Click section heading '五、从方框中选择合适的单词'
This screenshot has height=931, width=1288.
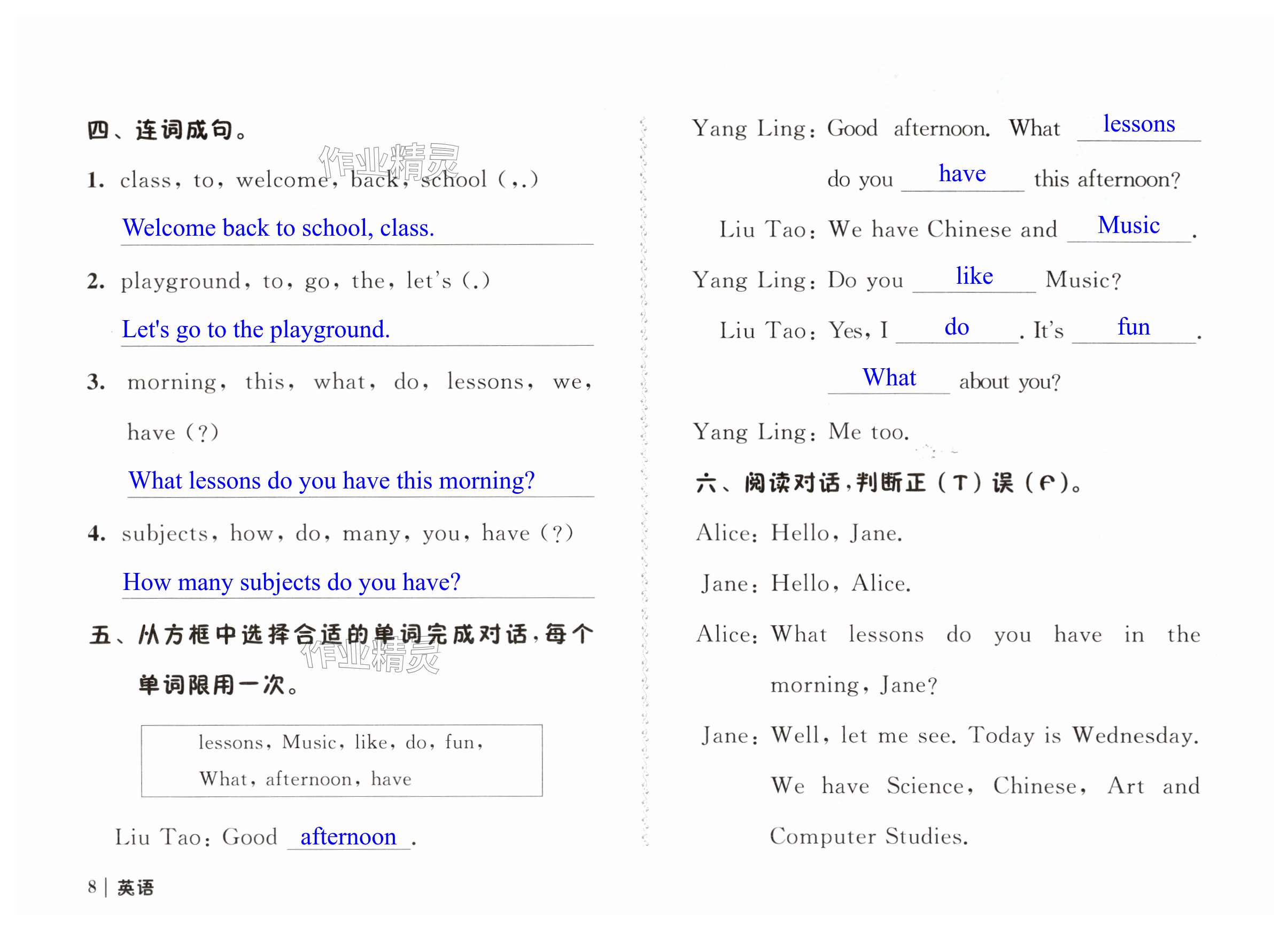click(x=341, y=635)
